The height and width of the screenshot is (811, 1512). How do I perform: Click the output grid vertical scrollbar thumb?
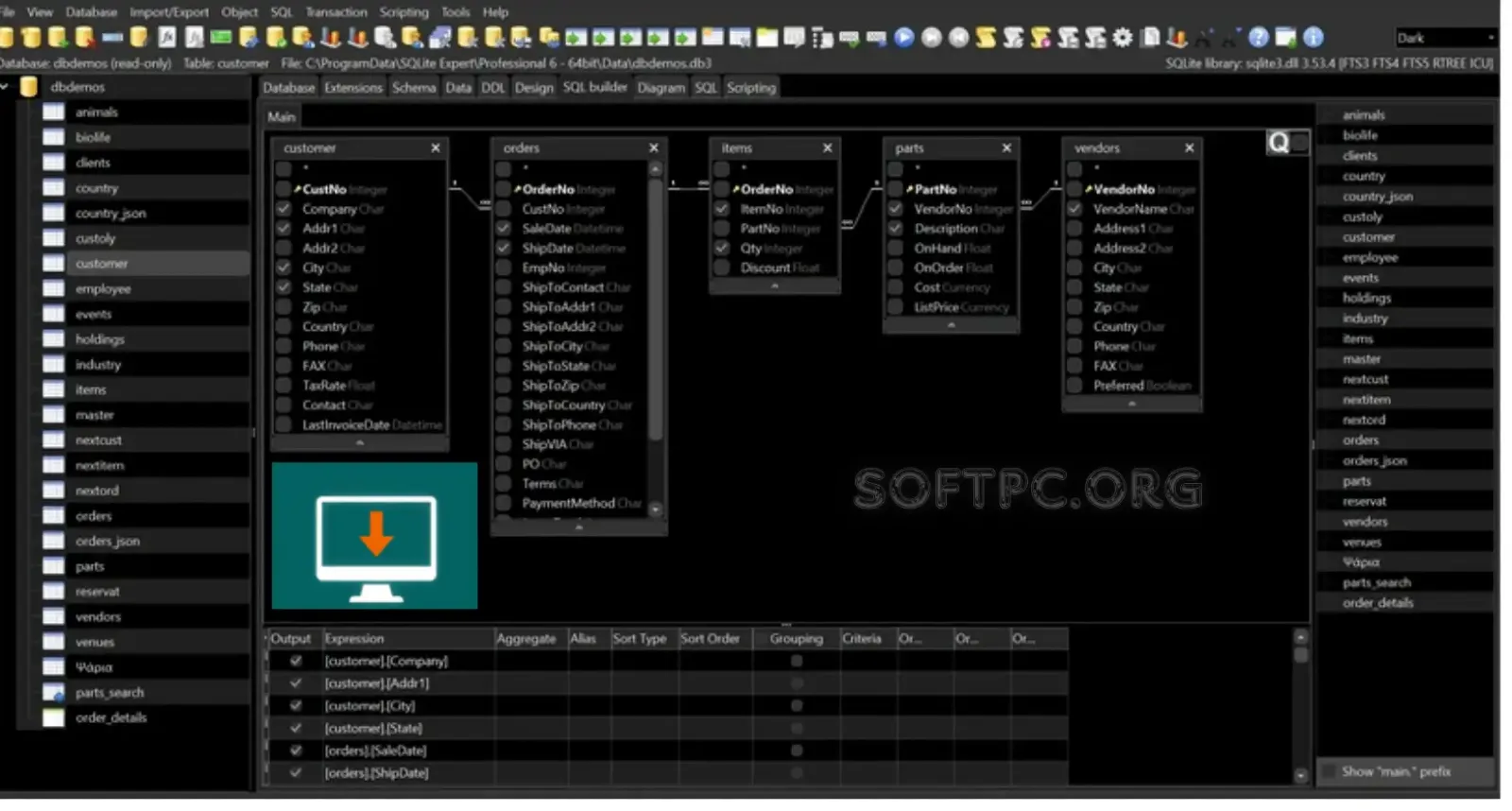(1301, 654)
